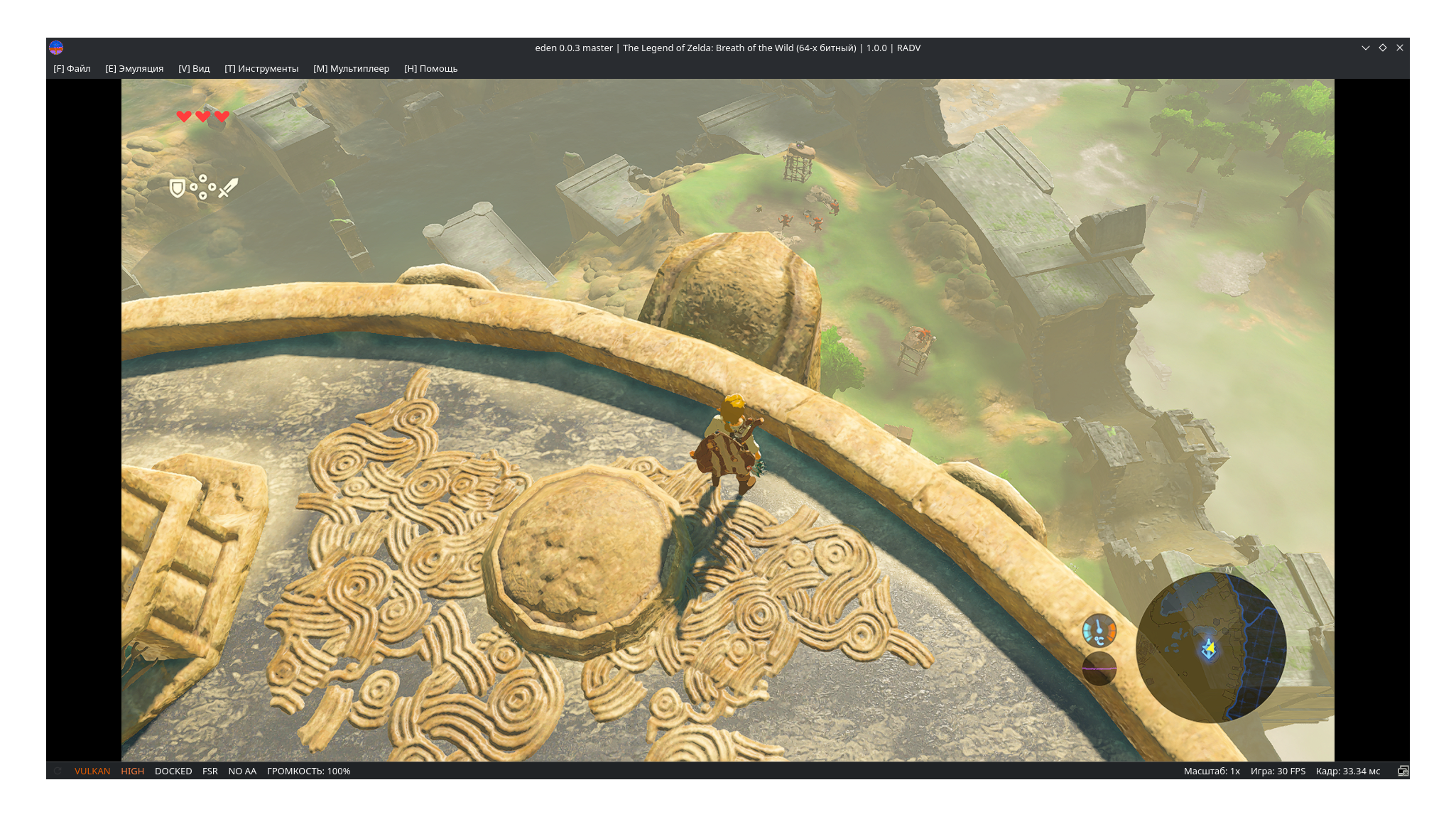Click the shield icon in game HUD
1456x834 pixels.
coord(178,188)
